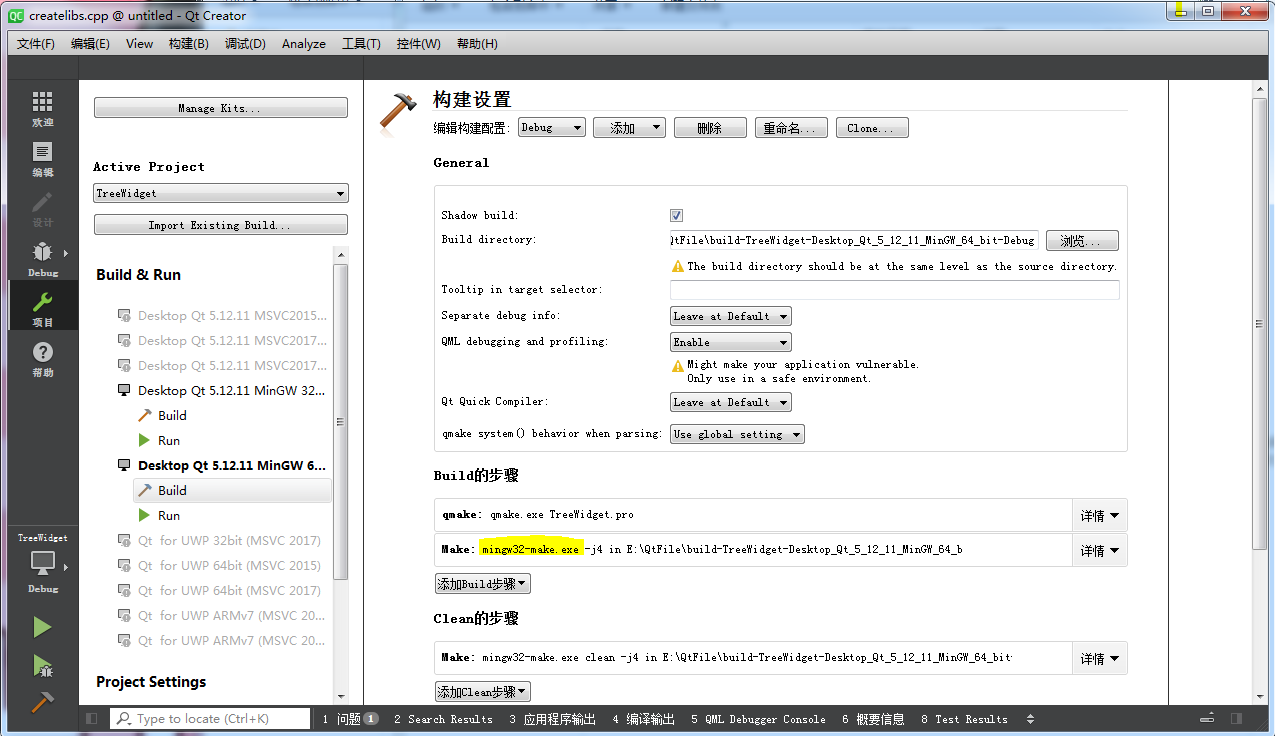Click 浏览... browse button
The width and height of the screenshot is (1275, 736).
[x=1081, y=241]
